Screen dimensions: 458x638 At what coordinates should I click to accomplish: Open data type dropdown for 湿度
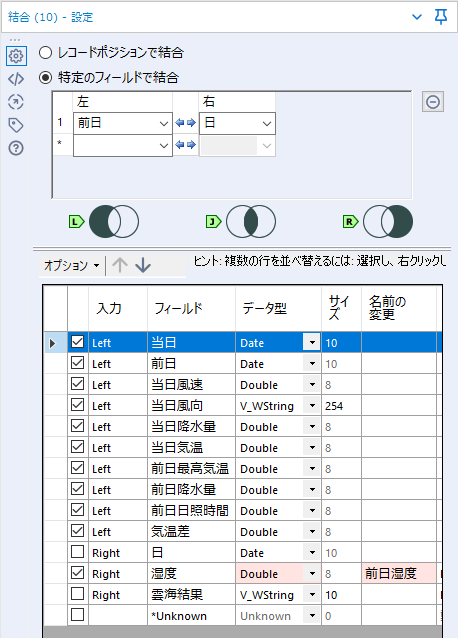pos(312,574)
